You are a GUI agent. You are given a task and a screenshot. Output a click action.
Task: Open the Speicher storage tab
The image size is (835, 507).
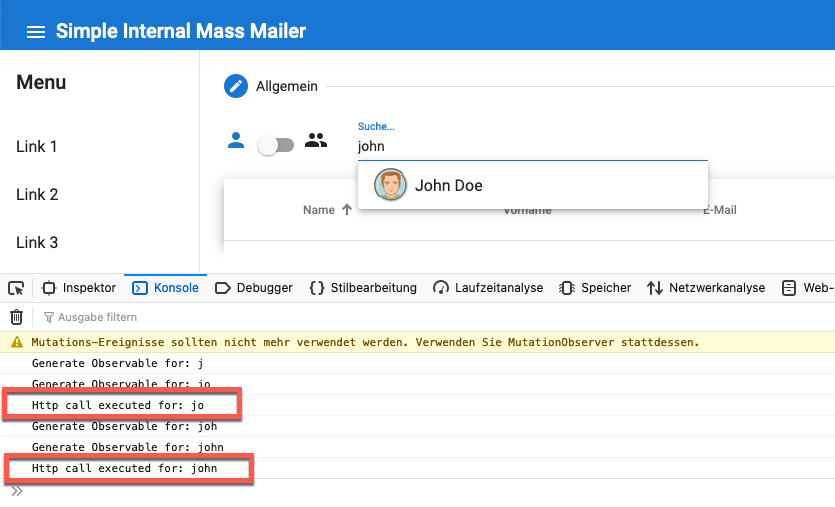click(595, 288)
